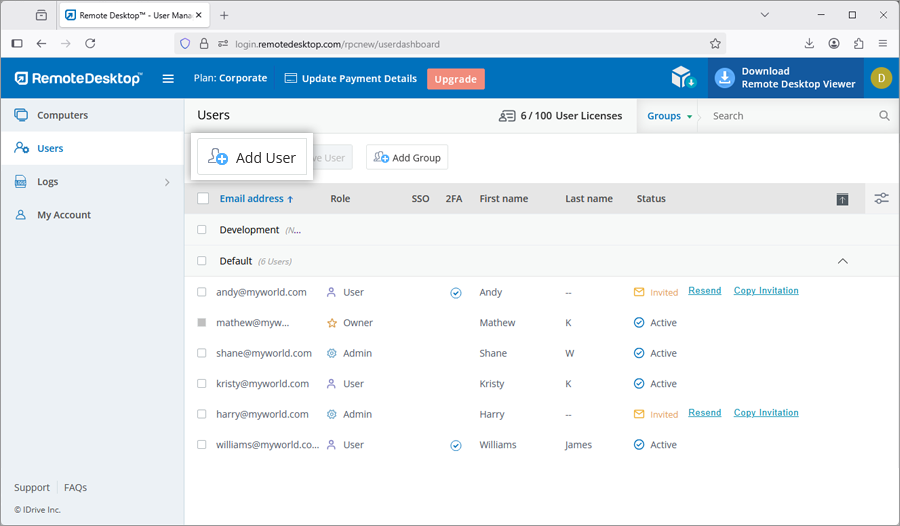
Task: Open Computers in sidebar
Action: point(92,115)
